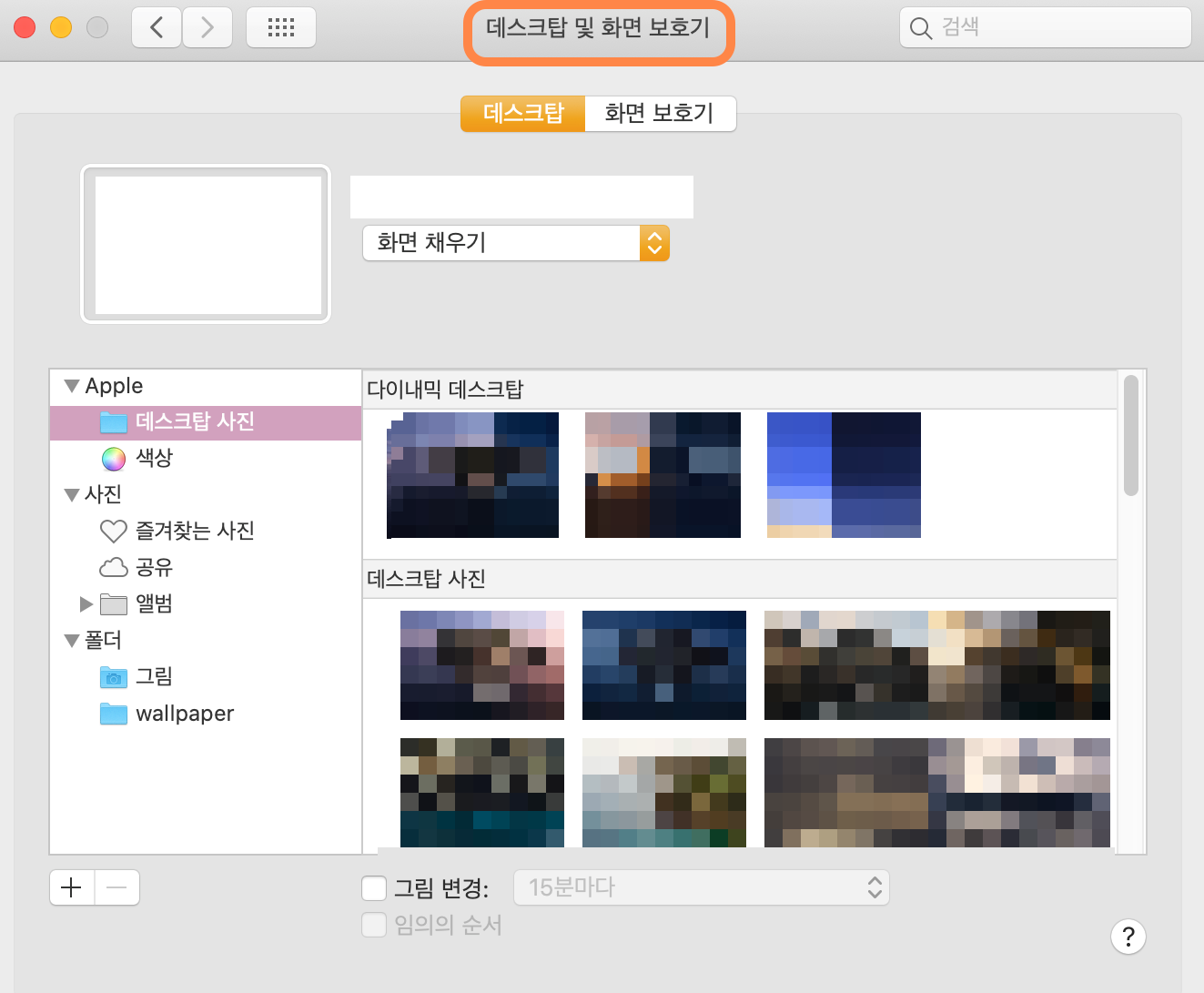Click the minus button to remove a folder

click(x=117, y=887)
